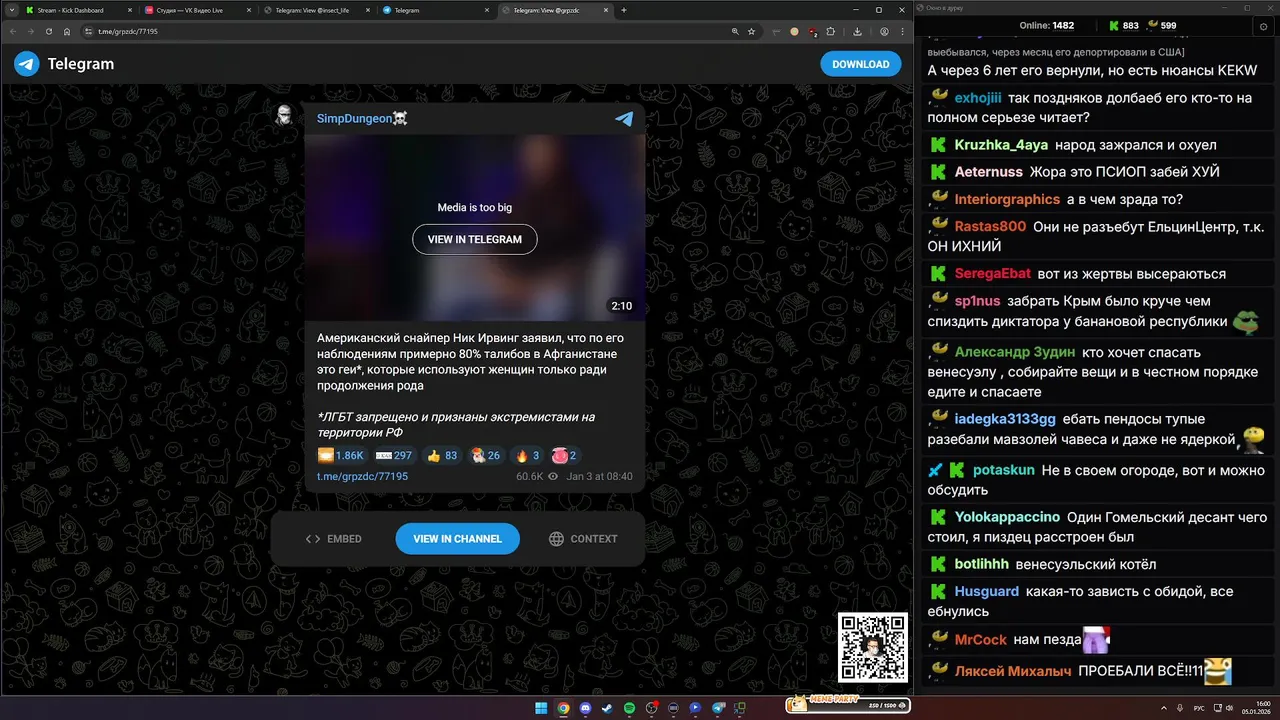This screenshot has width=1280, height=720.
Task: Click the CONTEXT button
Action: point(583,539)
